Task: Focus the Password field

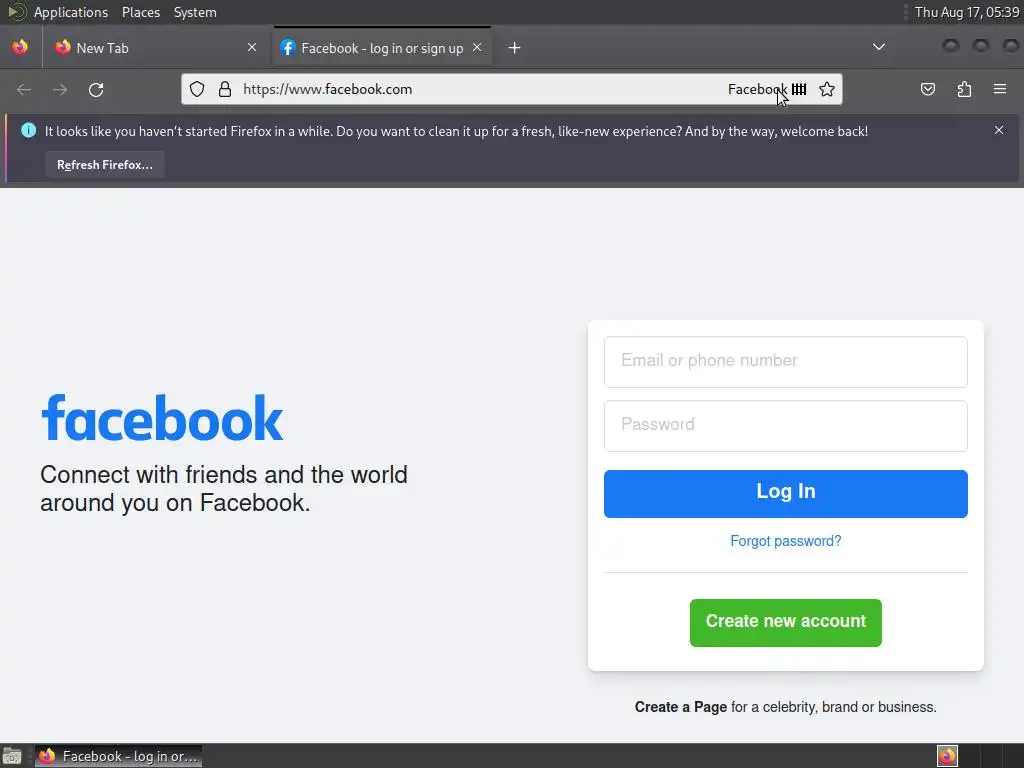Action: 786,426
